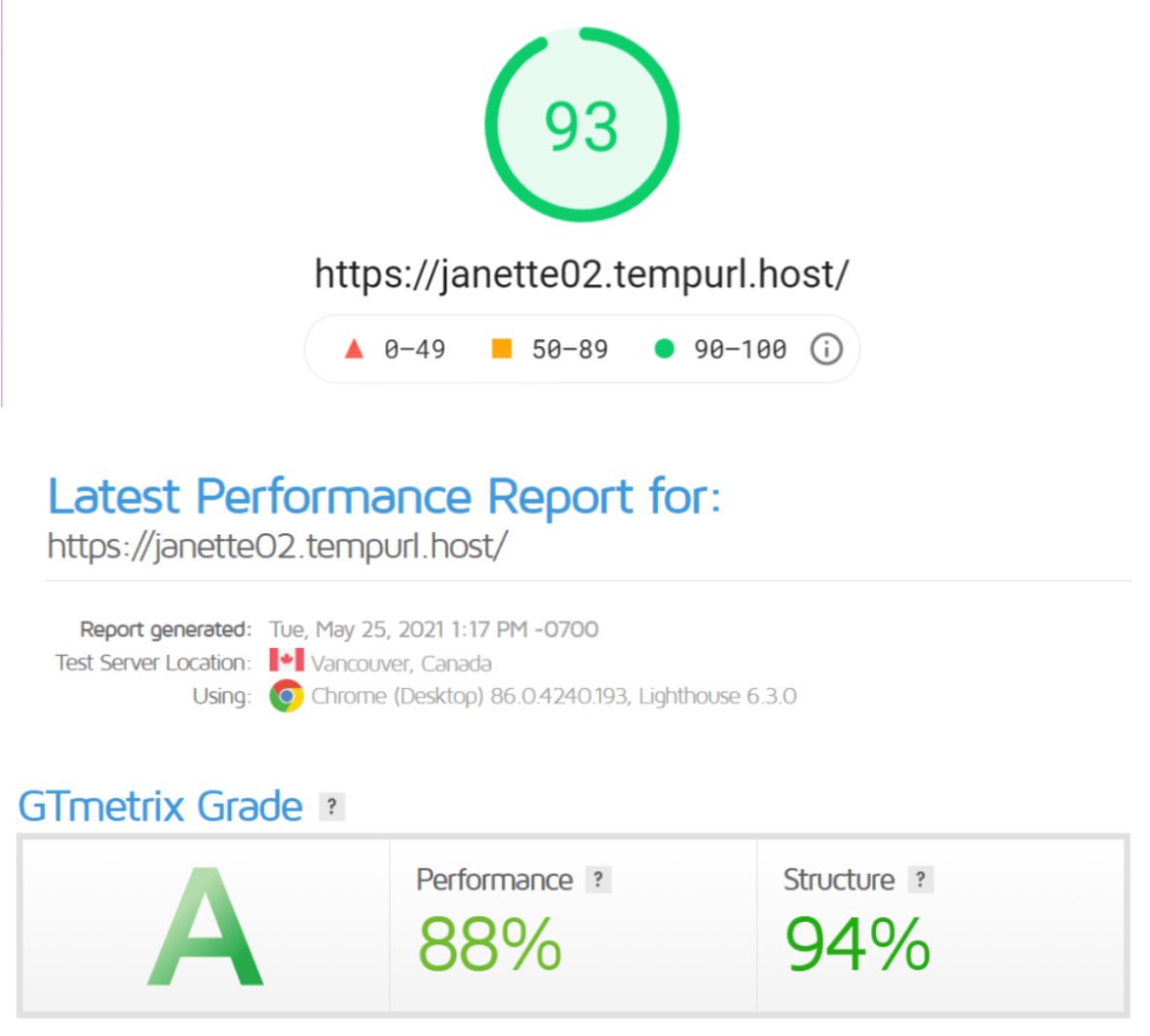Click the 88% Performance score

click(x=490, y=944)
